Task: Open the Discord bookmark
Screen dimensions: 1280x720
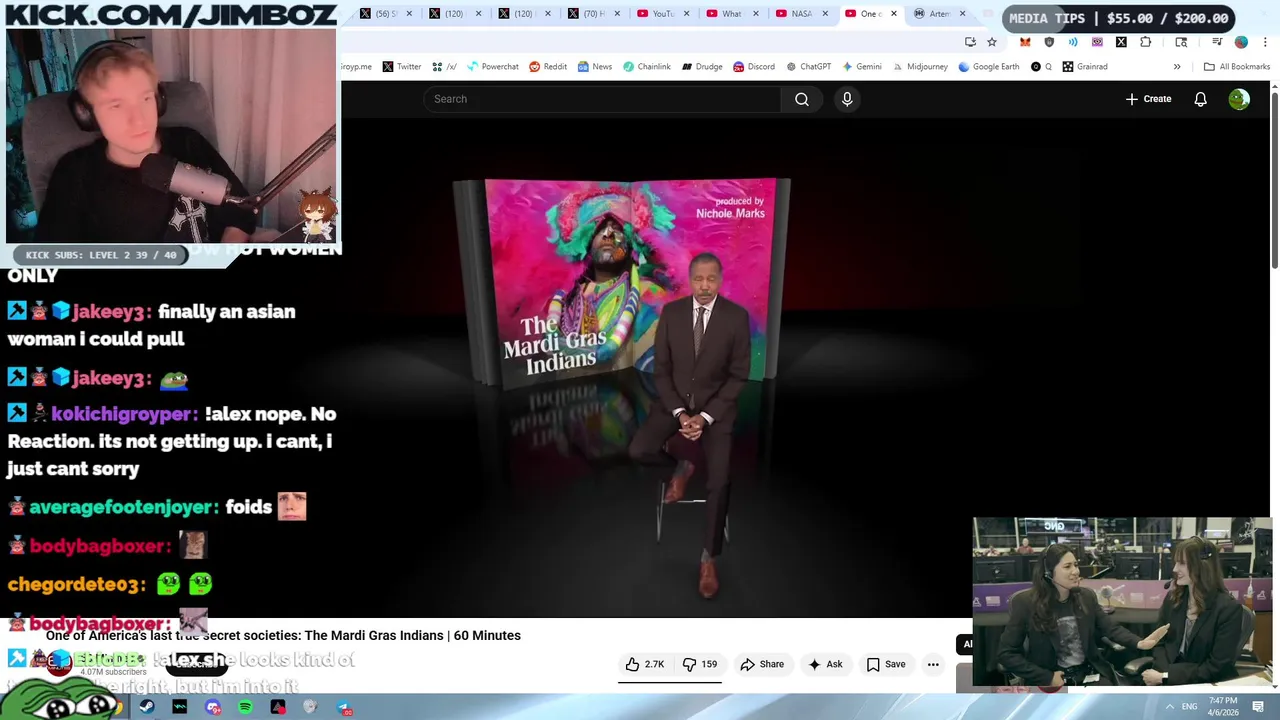Action: (x=754, y=67)
